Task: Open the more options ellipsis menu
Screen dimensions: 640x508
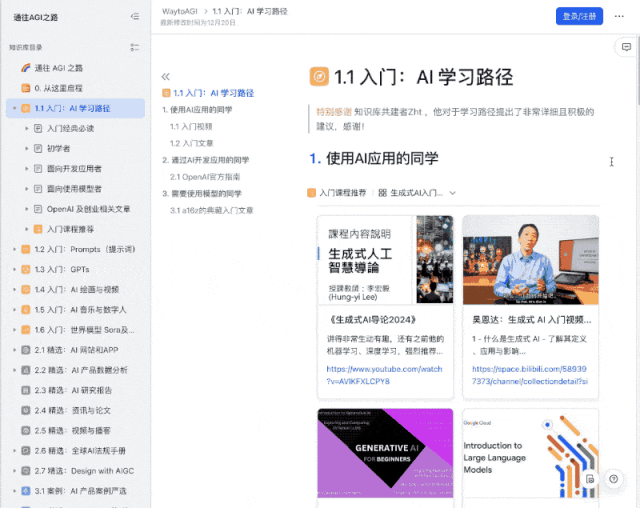Action: (619, 16)
